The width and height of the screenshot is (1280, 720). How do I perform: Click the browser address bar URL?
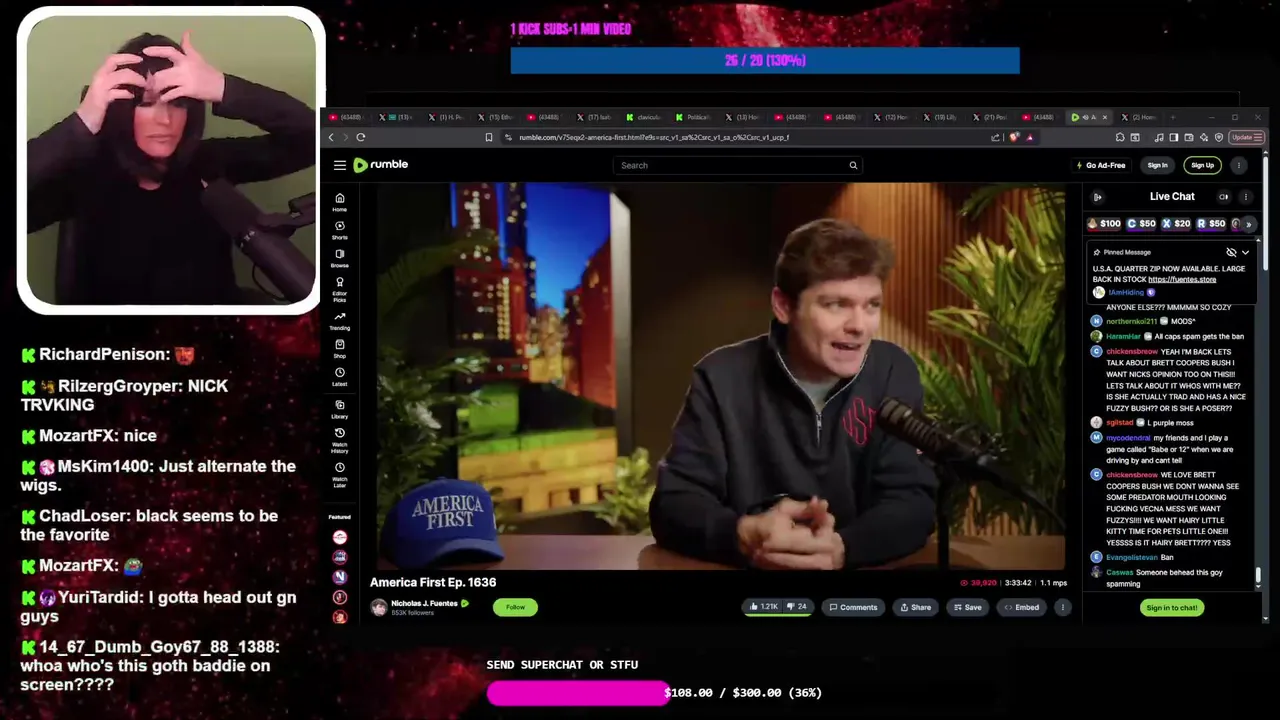pos(654,137)
